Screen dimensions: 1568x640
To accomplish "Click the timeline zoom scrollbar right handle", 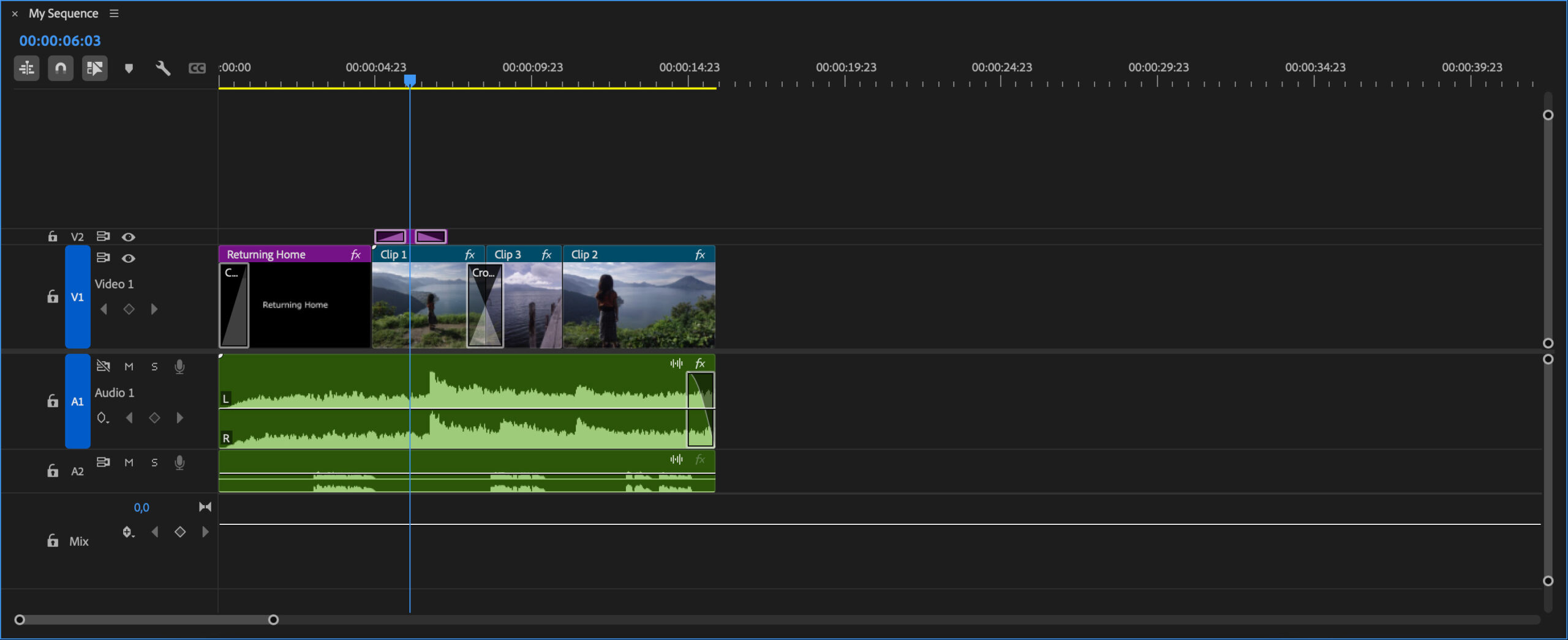I will (x=273, y=620).
